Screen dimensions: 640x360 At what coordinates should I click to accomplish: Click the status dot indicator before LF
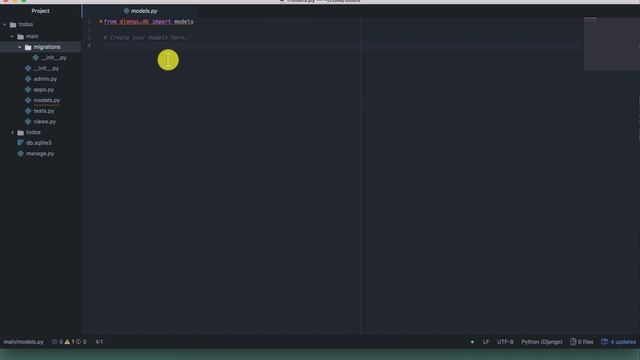(472, 342)
